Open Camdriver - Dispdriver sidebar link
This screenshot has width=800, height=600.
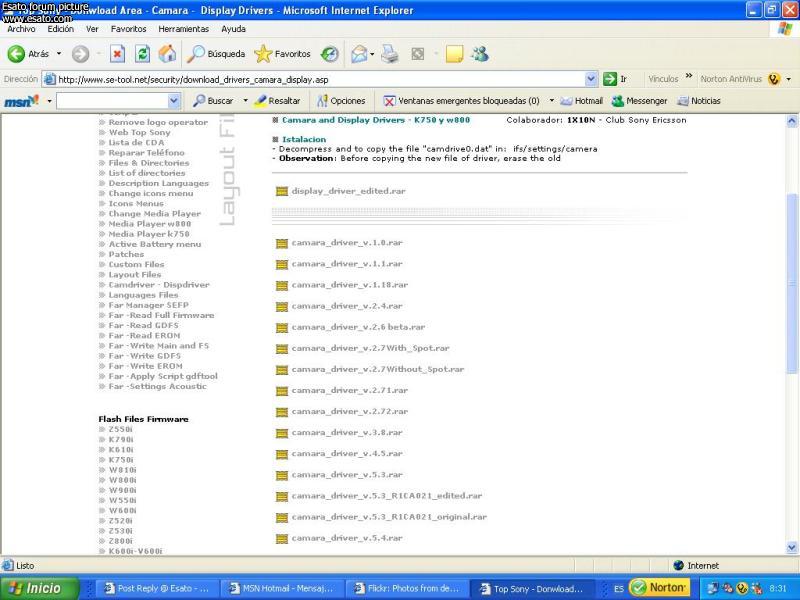tap(159, 285)
